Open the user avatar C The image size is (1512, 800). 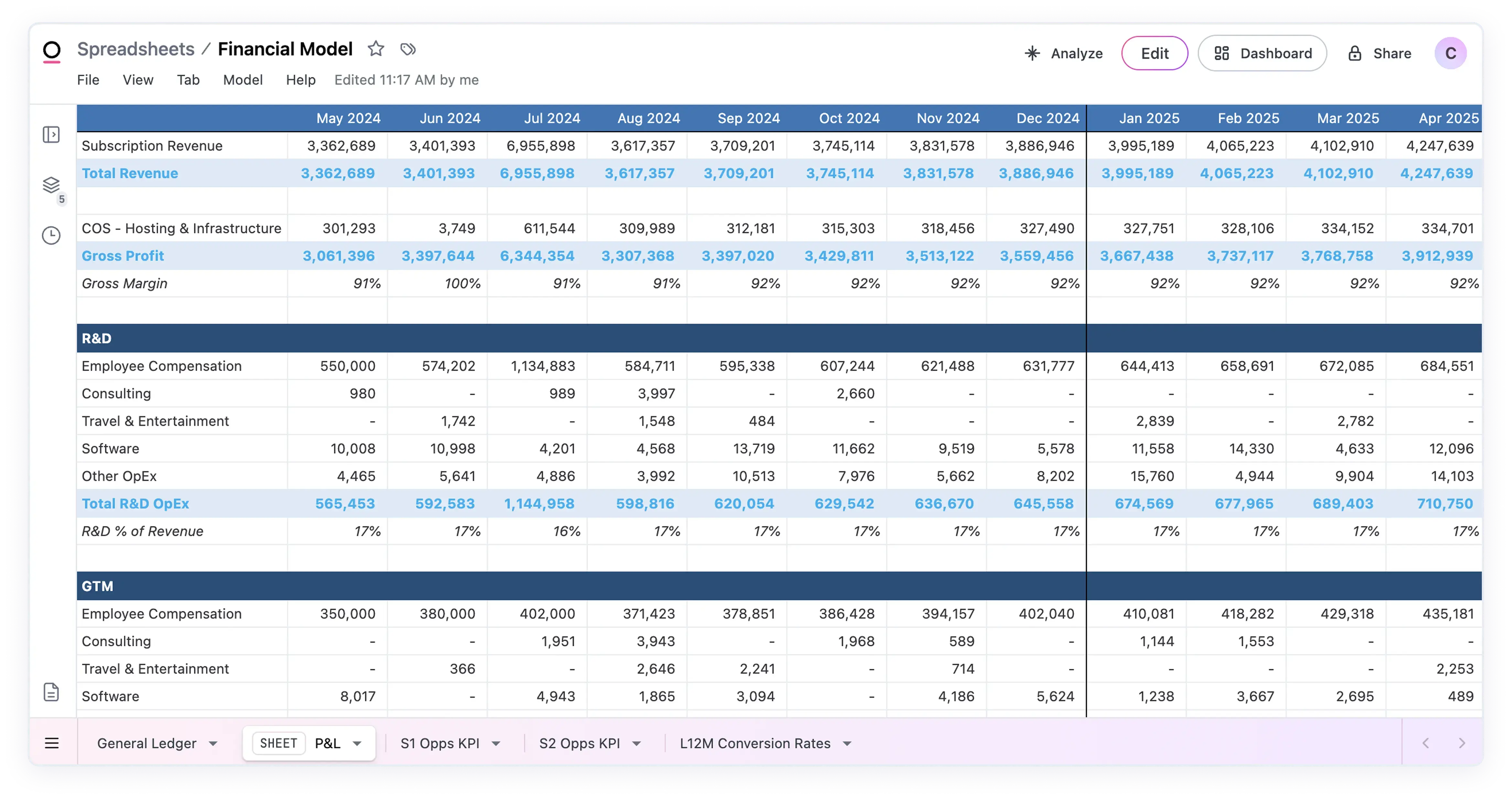click(x=1450, y=53)
